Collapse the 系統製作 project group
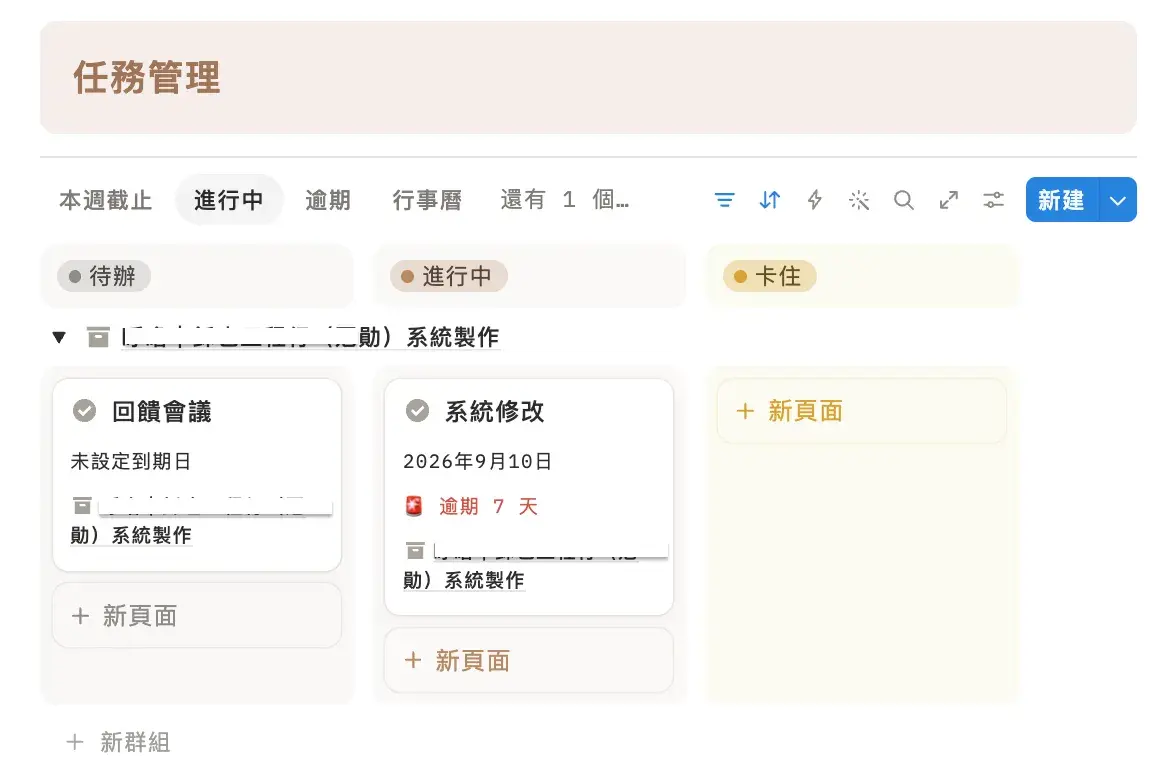Screen dimensions: 1176x760 [59, 338]
